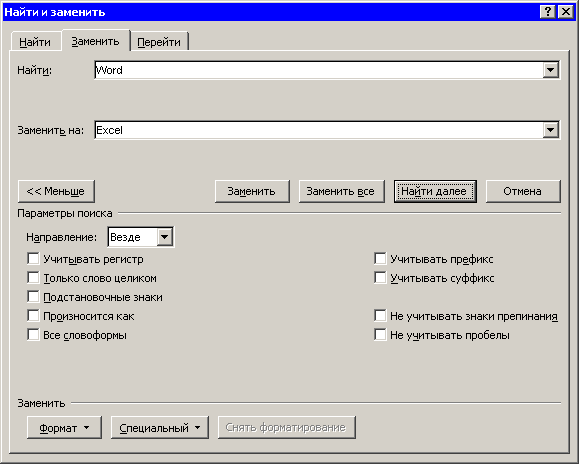Click the Найти input field containing Word

[x=319, y=70]
